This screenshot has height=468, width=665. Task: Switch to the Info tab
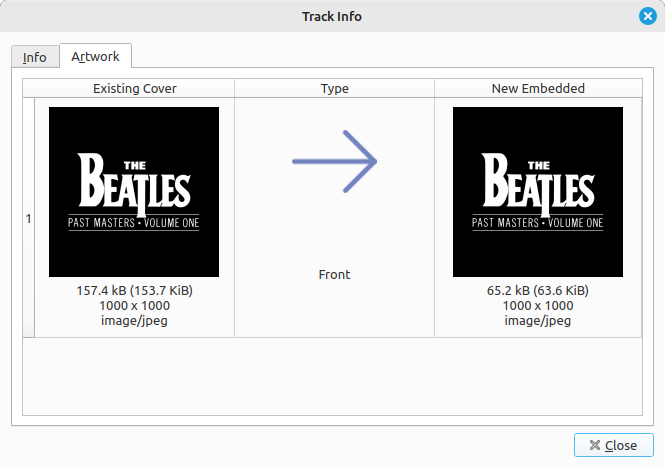click(x=35, y=57)
